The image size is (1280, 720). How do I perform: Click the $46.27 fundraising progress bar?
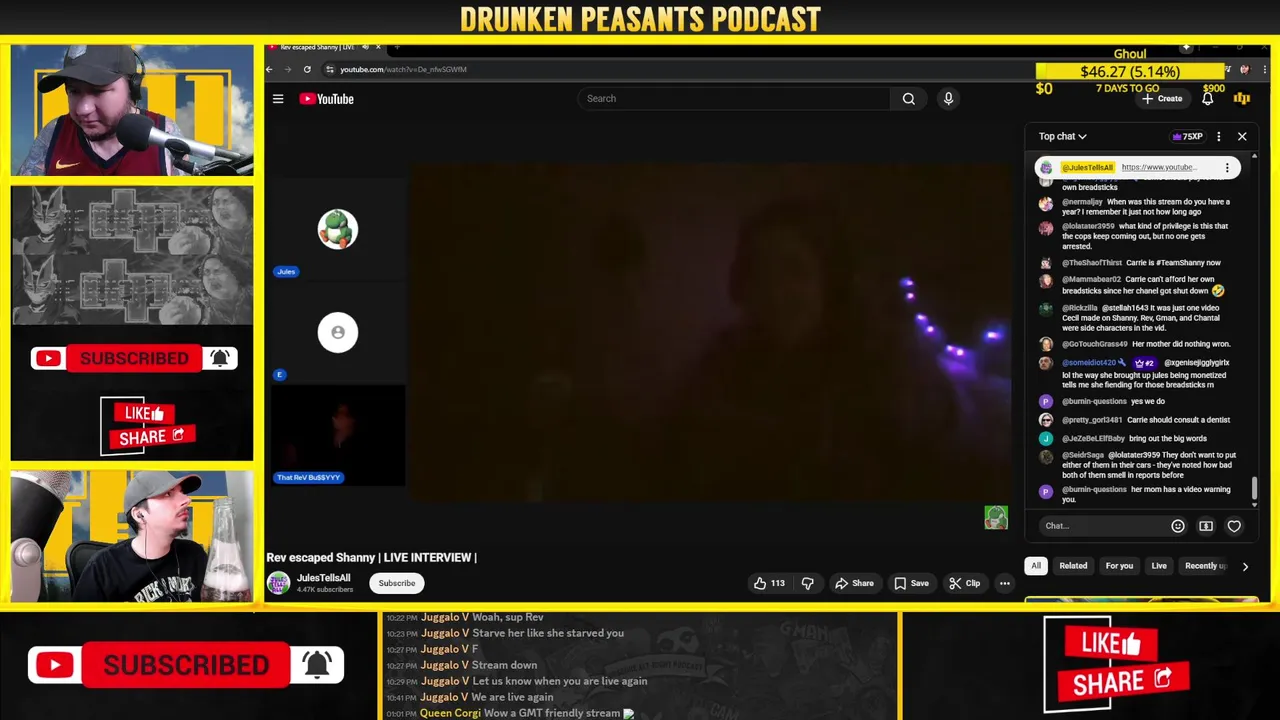[x=1130, y=71]
